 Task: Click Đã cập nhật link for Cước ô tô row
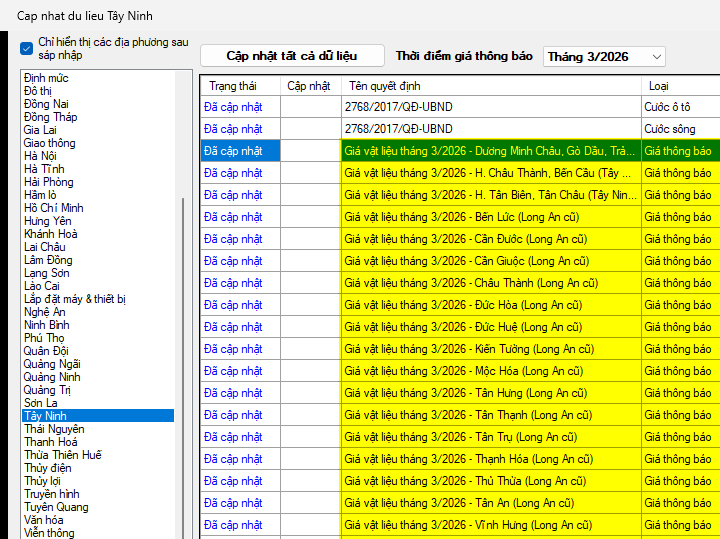(x=233, y=107)
